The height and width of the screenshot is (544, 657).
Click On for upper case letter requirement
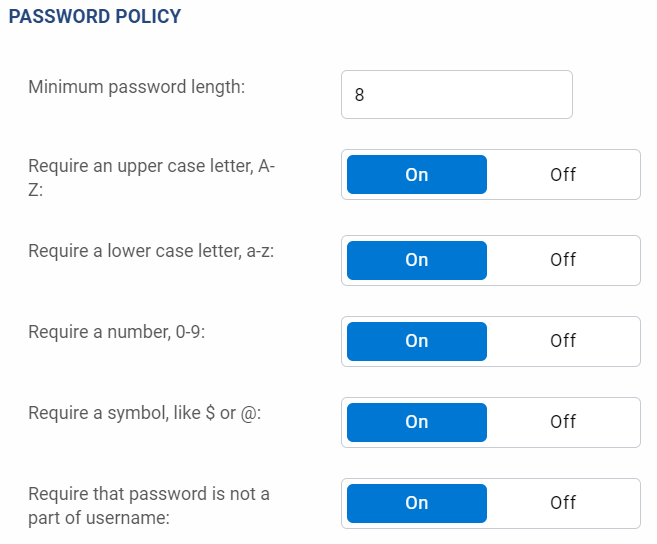[x=416, y=175]
